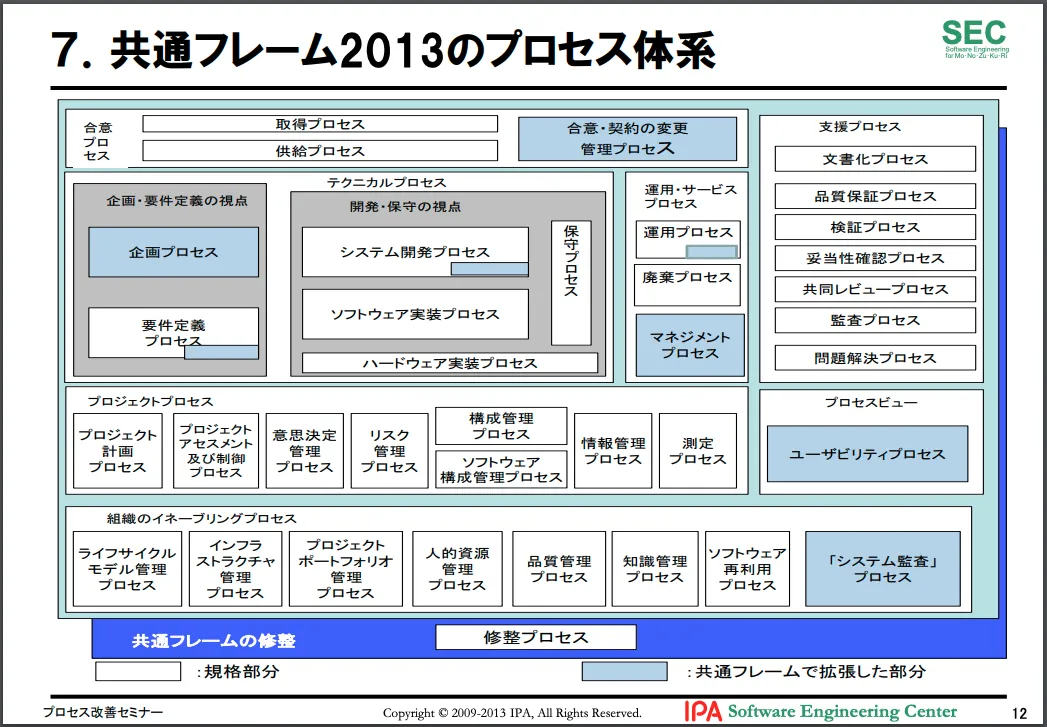Click the Software Engineering Center footer text

tap(842, 711)
